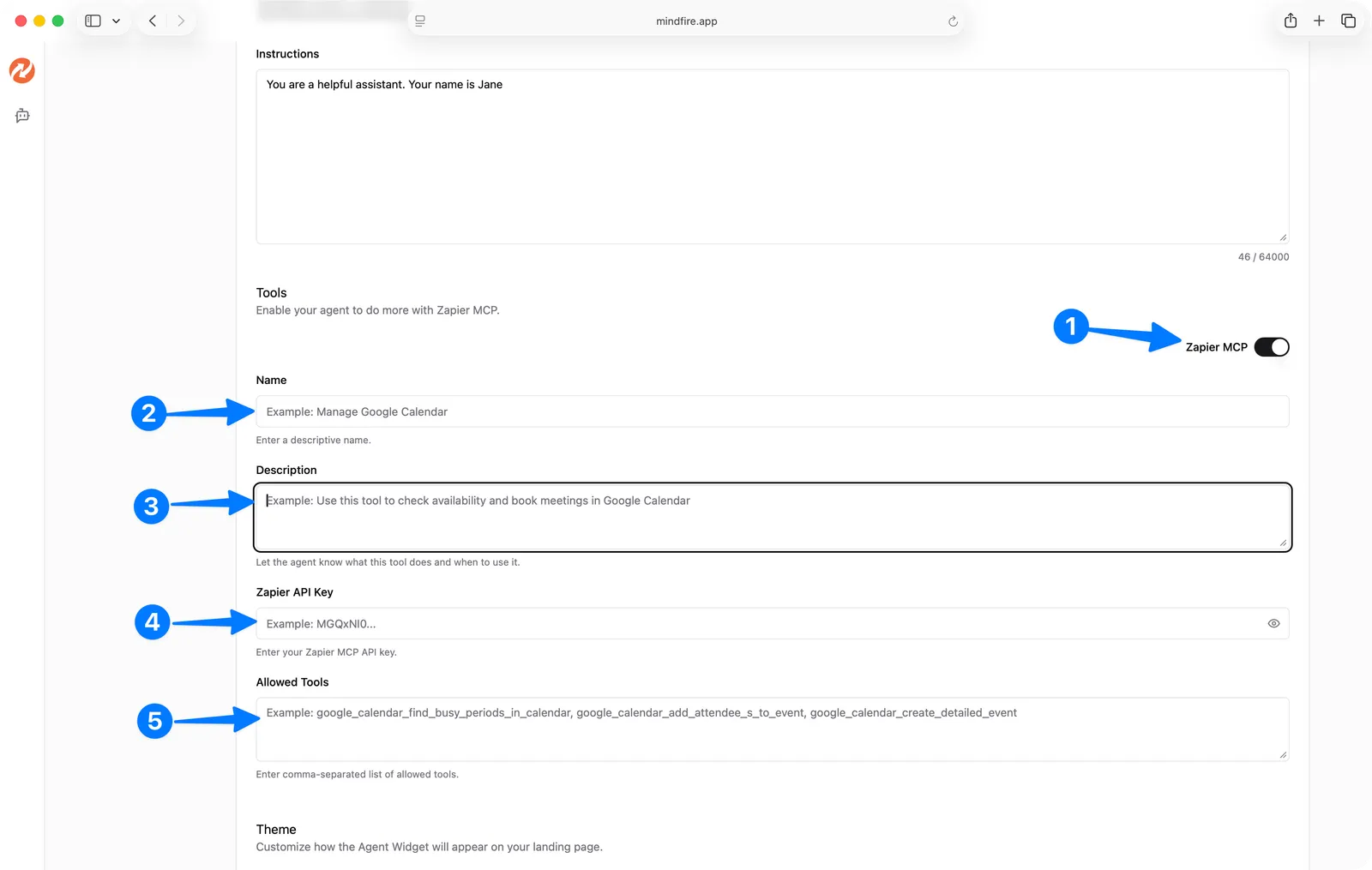Turn off the Zapier MCP switch
This screenshot has width=1372, height=870.
(1271, 347)
